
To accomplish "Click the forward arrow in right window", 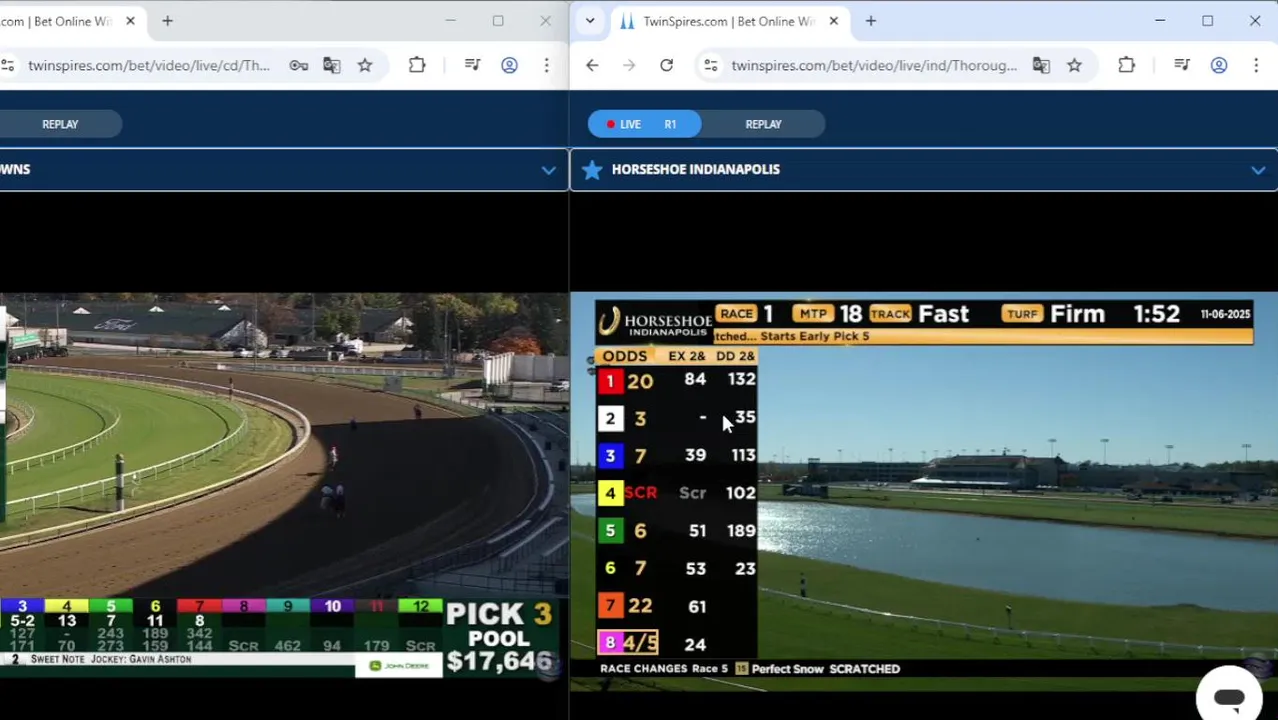I will click(629, 65).
